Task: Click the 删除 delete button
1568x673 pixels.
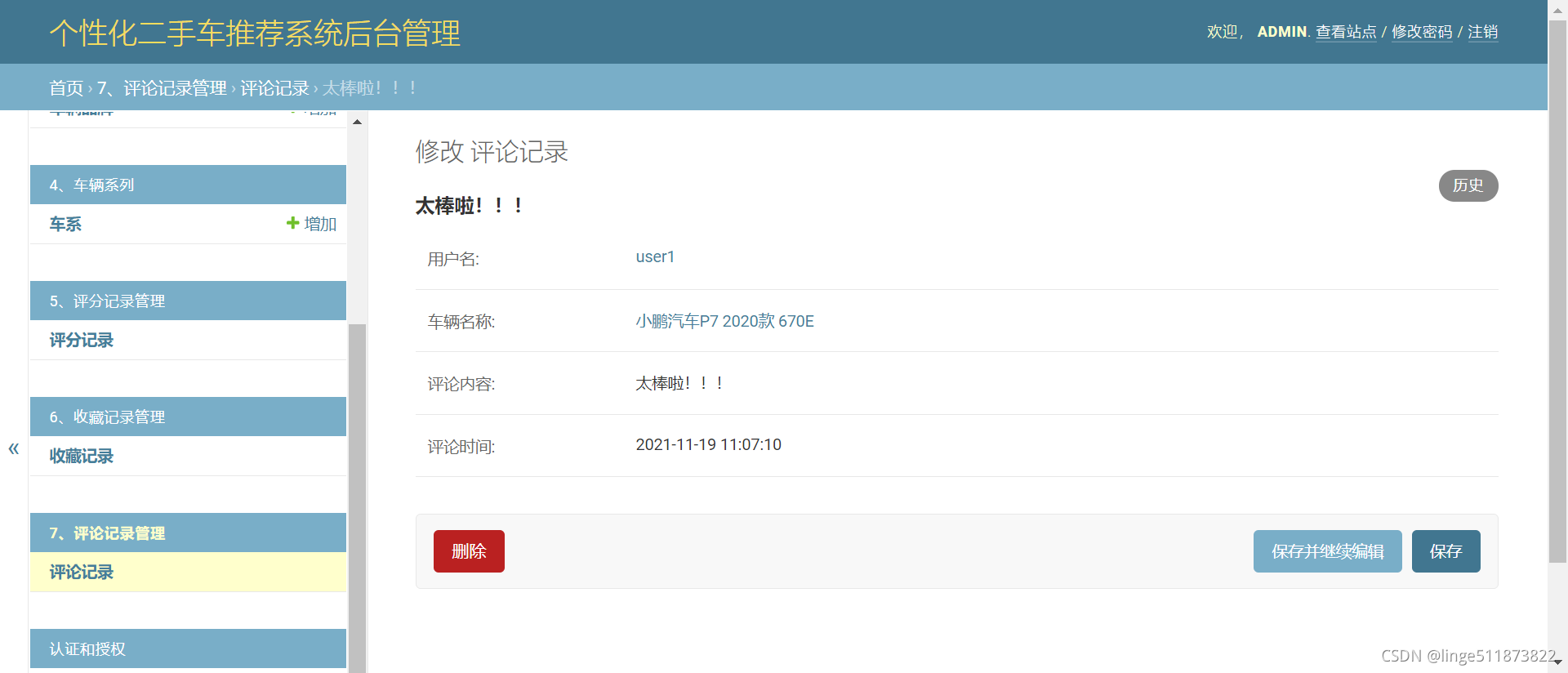Action: pos(469,551)
